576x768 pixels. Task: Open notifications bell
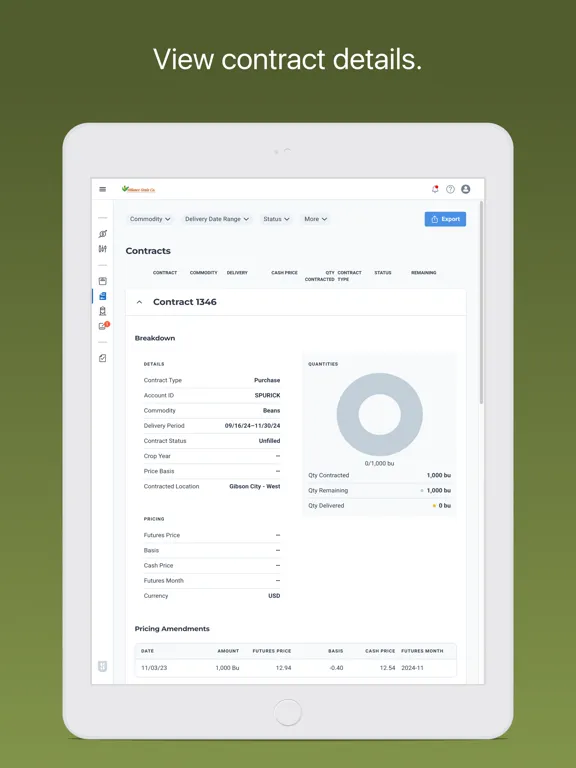435,189
